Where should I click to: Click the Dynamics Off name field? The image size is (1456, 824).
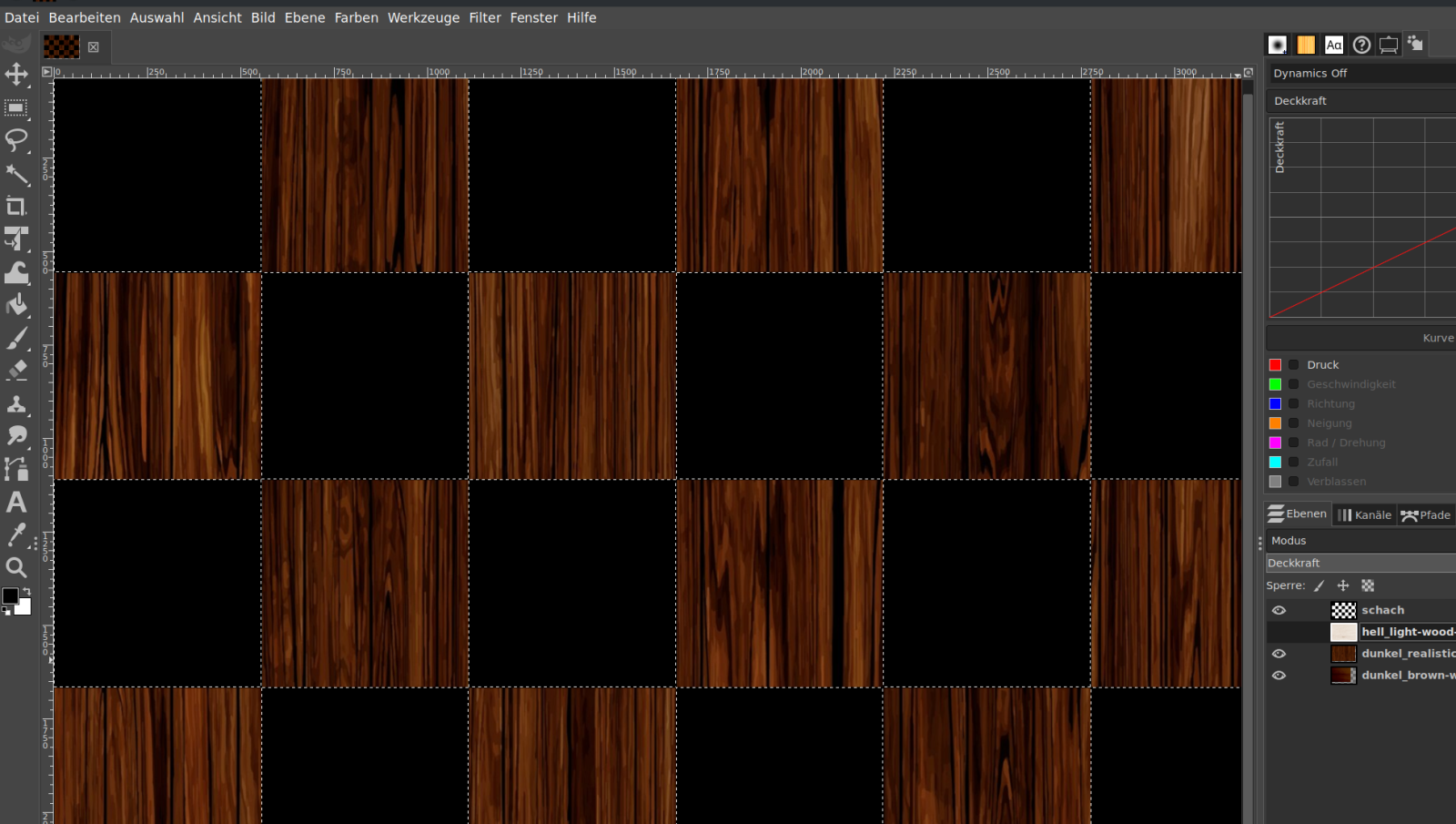tap(1361, 74)
